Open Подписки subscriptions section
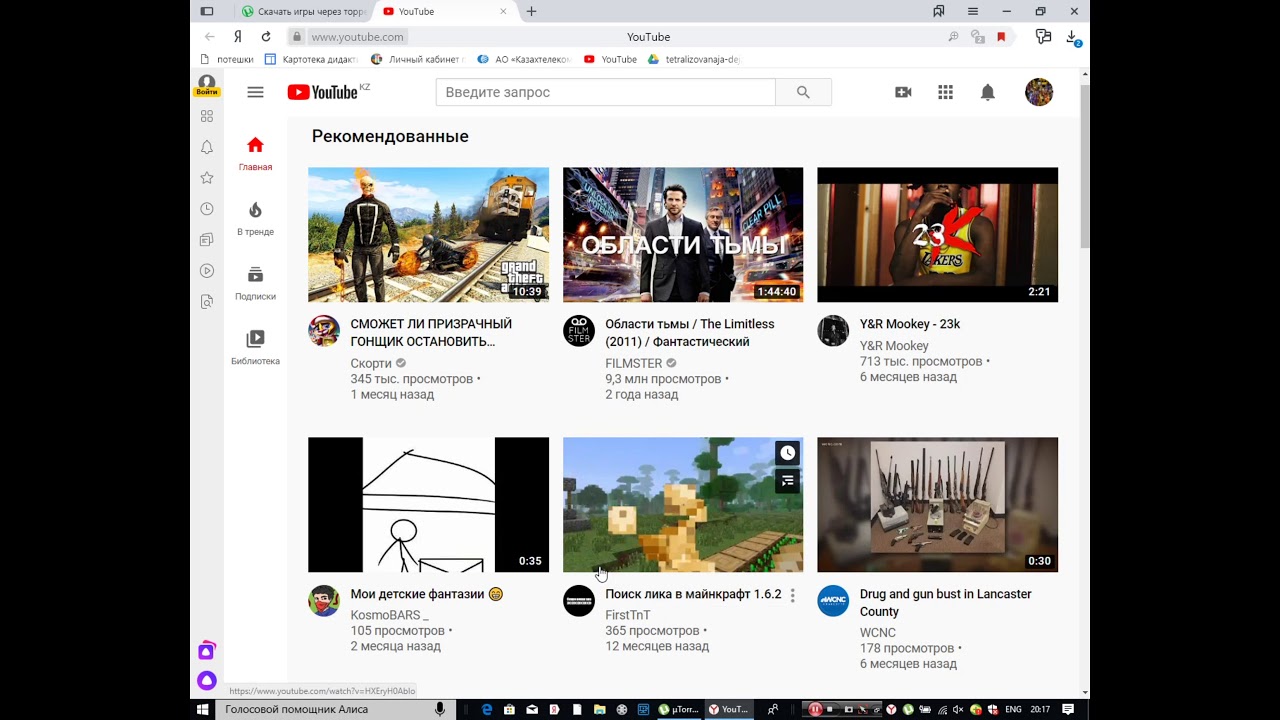The width and height of the screenshot is (1280, 720). pyautogui.click(x=255, y=283)
